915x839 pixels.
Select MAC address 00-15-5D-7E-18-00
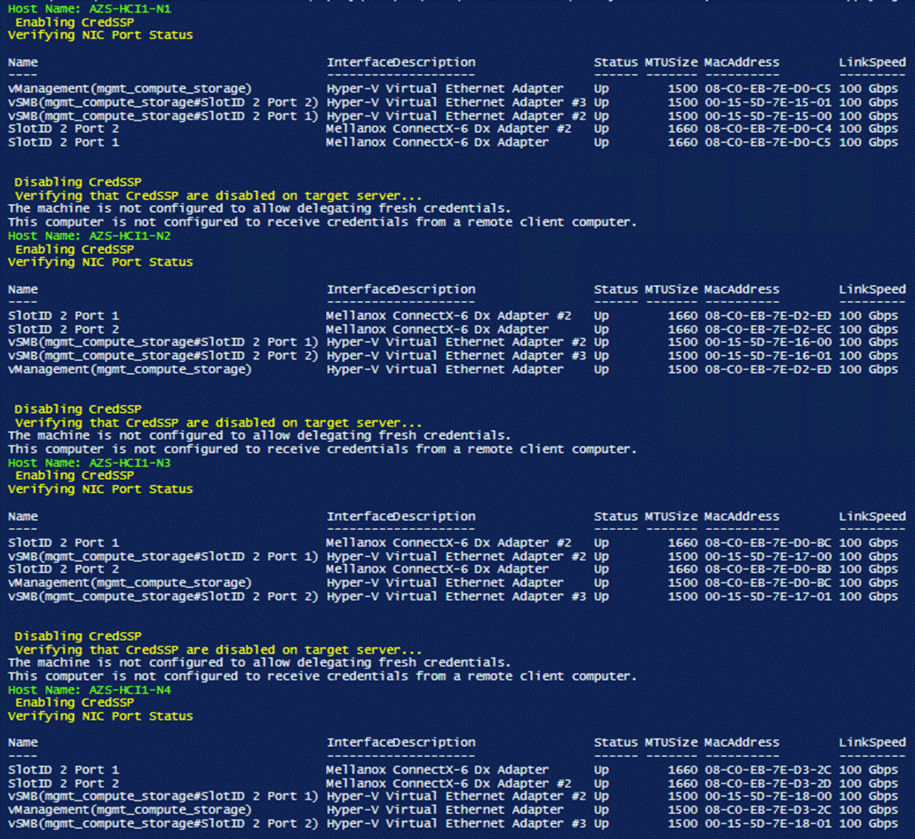[767, 796]
